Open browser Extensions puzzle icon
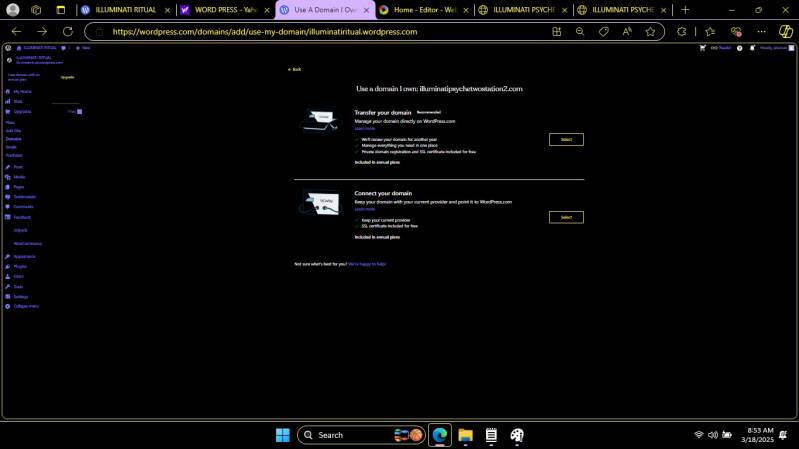Viewport: 799px width, 449px height. click(x=682, y=32)
